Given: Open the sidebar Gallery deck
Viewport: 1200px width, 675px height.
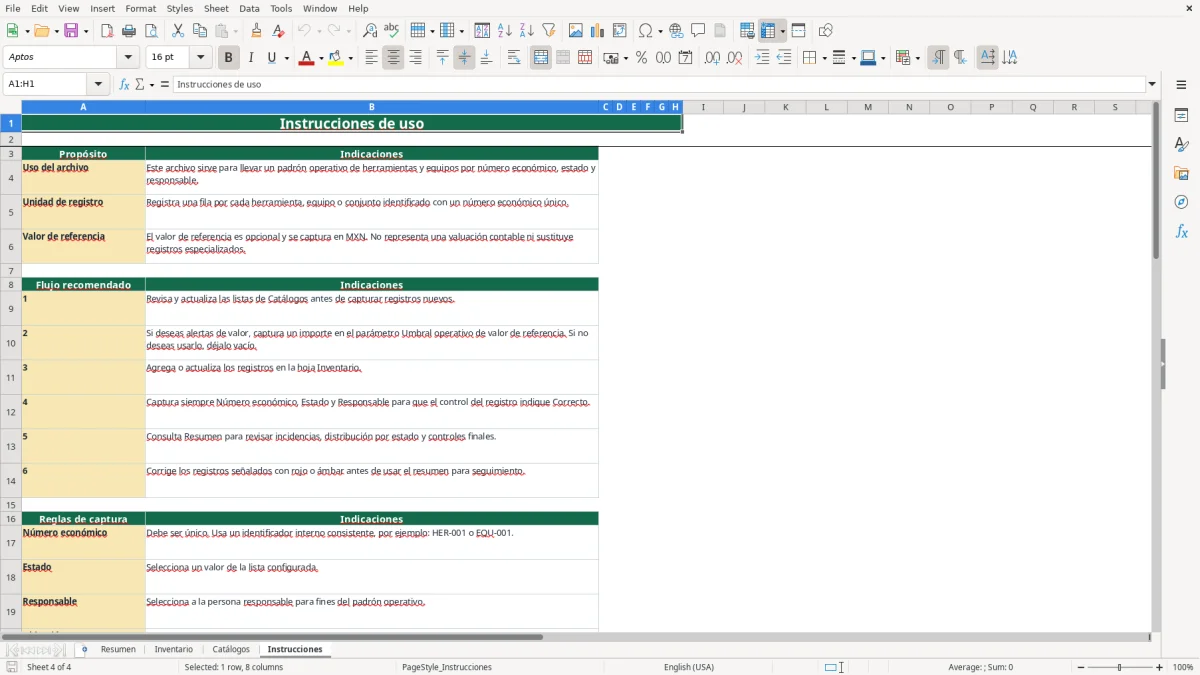Looking at the screenshot, I should [x=1181, y=174].
